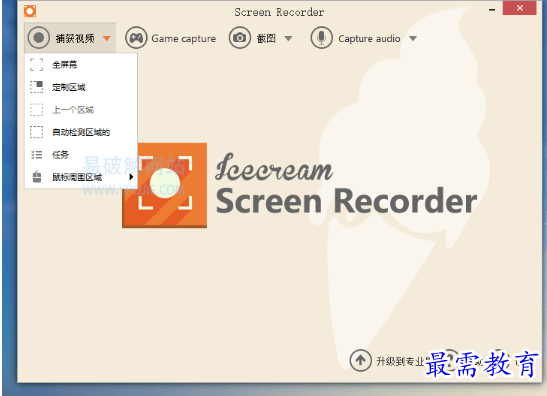Click 升级到专业 upgrade to Pro link
This screenshot has width=547, height=396.
387,361
